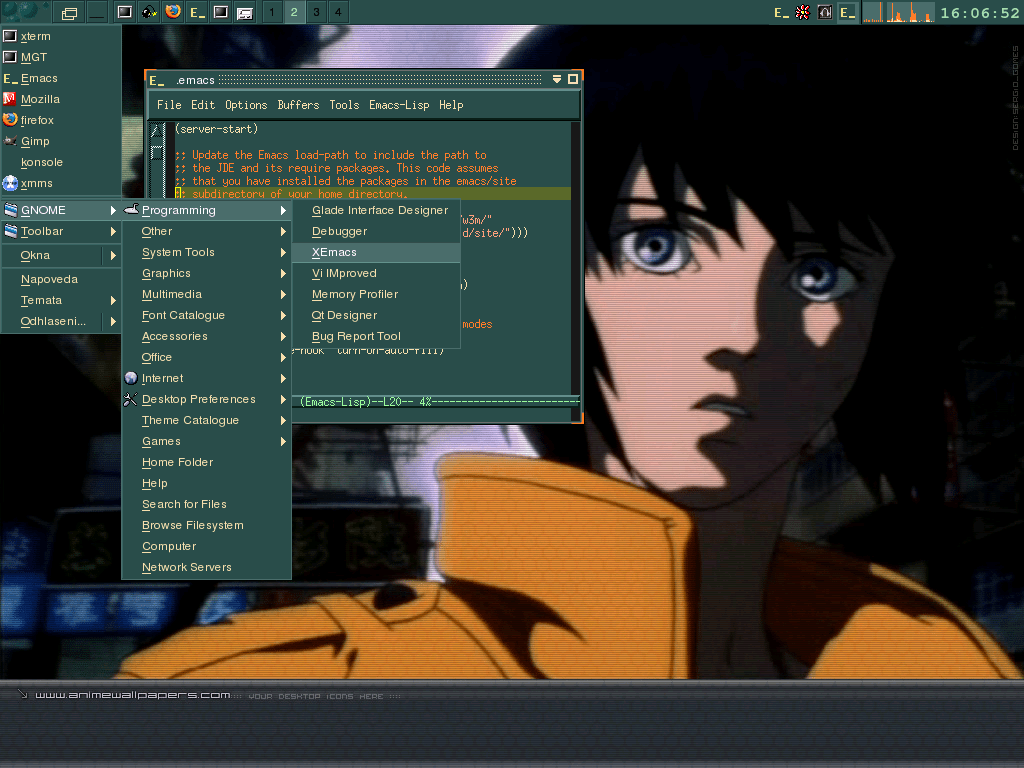Image resolution: width=1024 pixels, height=768 pixels.
Task: Launch Mozilla from the start menu
Action: (61, 99)
